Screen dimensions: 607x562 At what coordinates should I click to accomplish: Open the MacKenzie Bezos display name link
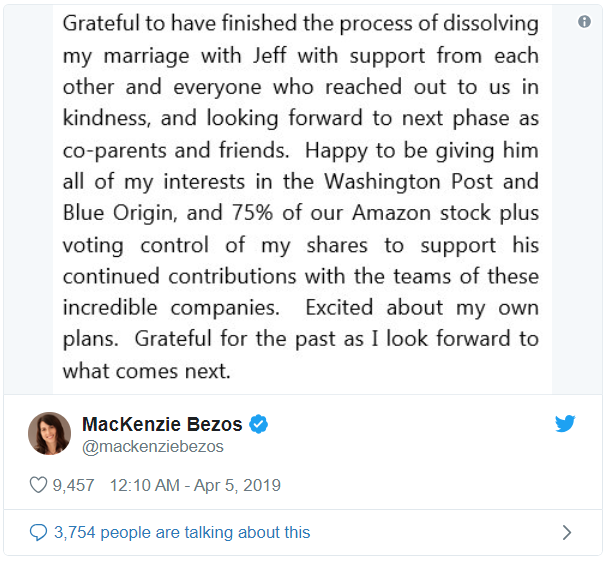pos(162,424)
